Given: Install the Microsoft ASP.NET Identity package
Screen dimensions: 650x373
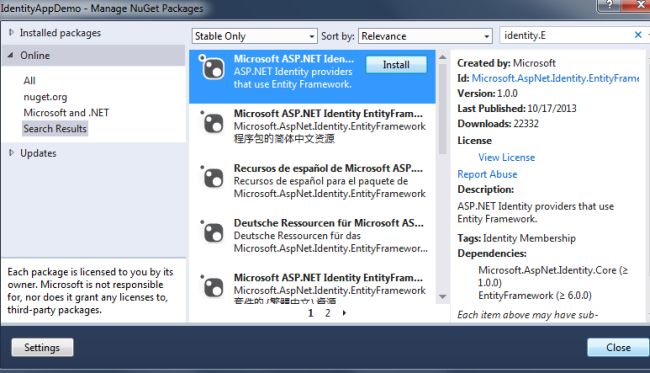Looking at the screenshot, I should pos(396,65).
